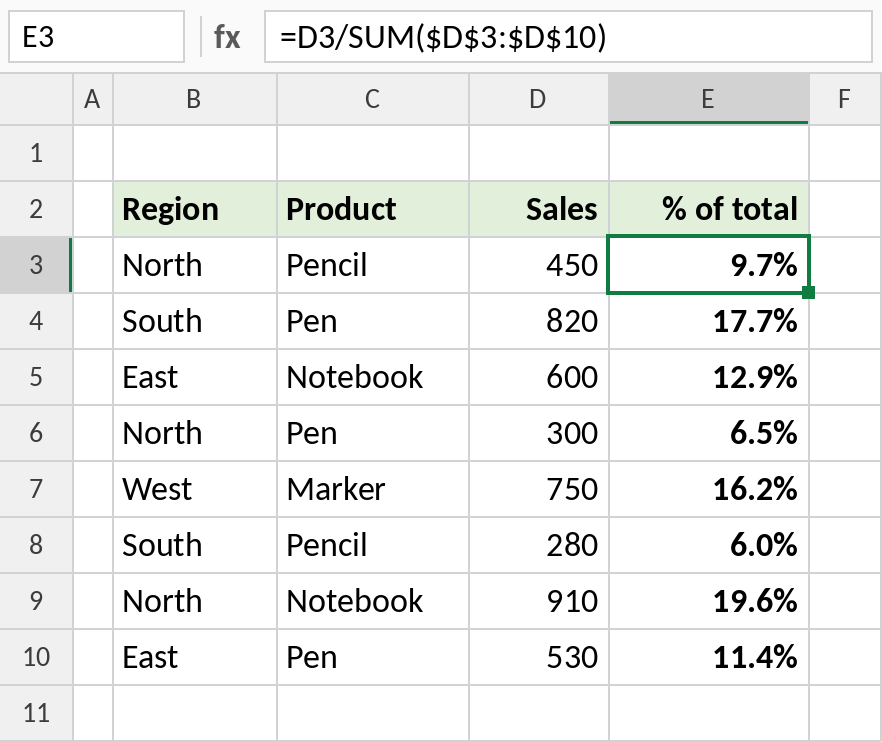The height and width of the screenshot is (742, 882).
Task: Click the fx insert function icon
Action: tap(227, 38)
